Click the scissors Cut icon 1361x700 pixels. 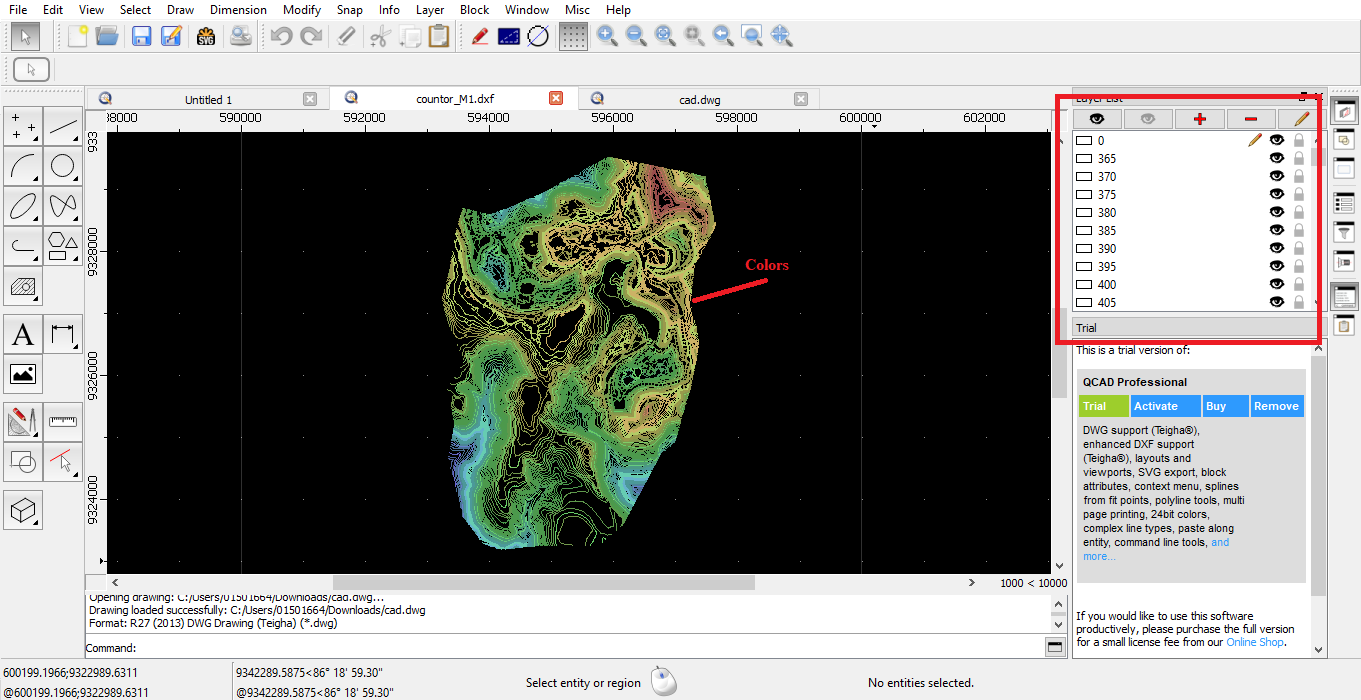coord(379,37)
